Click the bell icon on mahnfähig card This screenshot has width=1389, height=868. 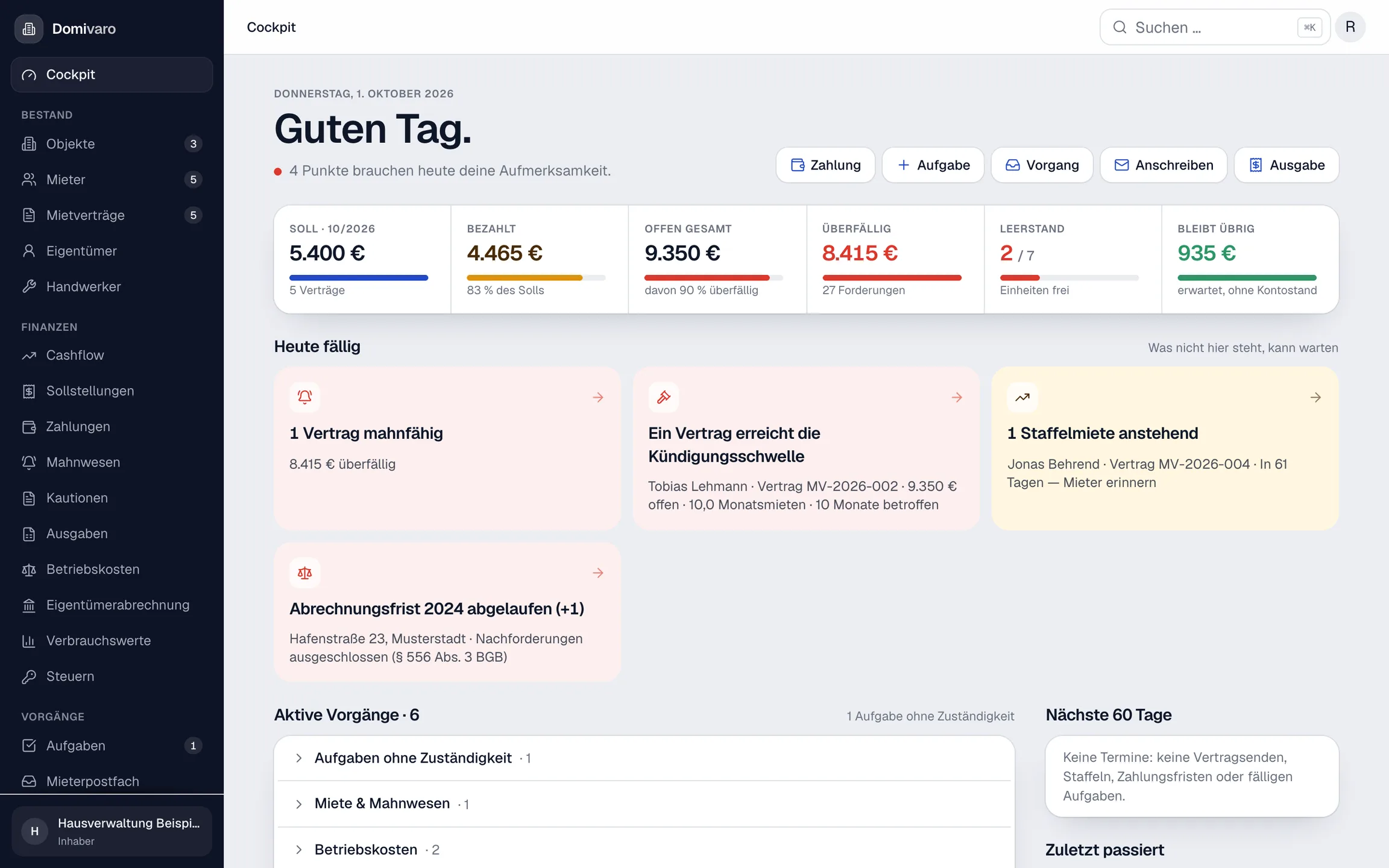coord(304,397)
